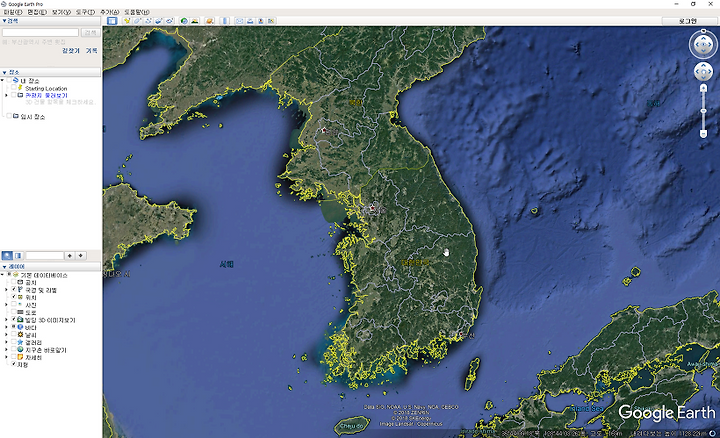Collapse the 기본 데이터베이스 tree node
The width and height of the screenshot is (720, 438).
2,275
